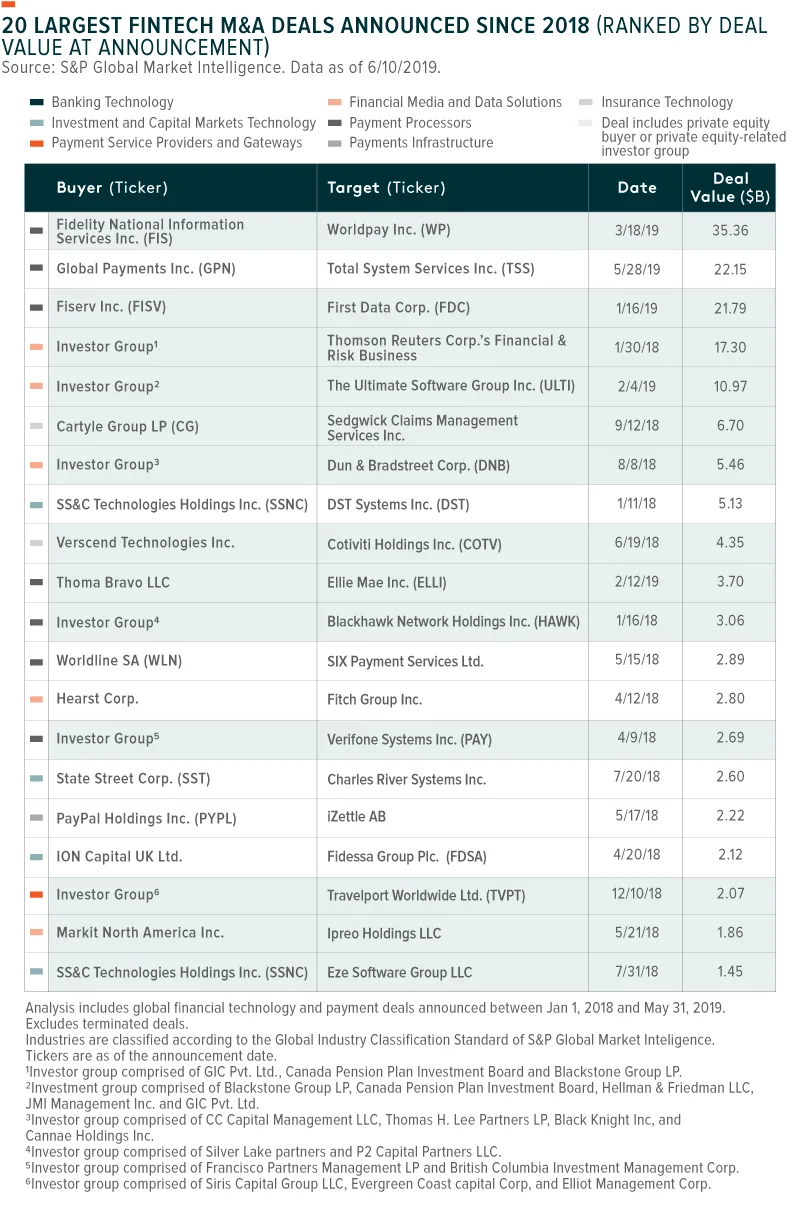The image size is (800, 1205).
Task: Select 'Travelport Worldwide Ltd. (TVPT)' cell
Action: [x=426, y=895]
